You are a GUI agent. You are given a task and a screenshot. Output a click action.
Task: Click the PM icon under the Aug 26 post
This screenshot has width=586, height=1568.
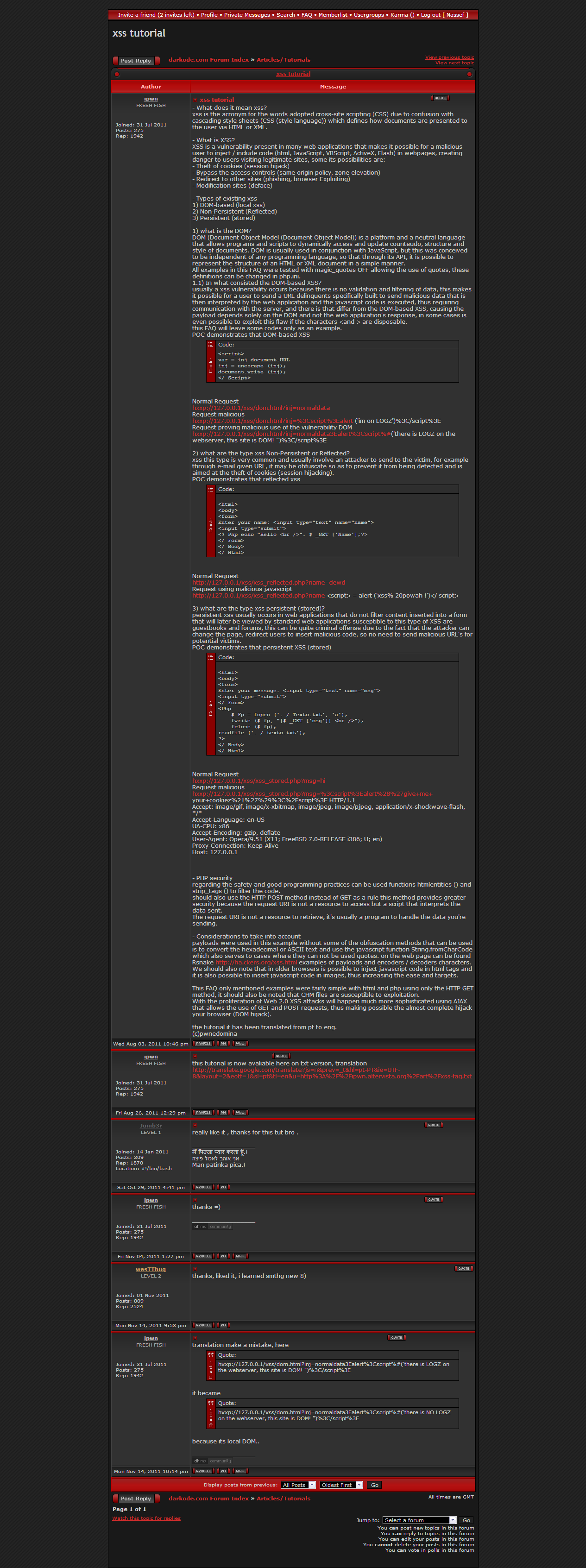point(223,1113)
